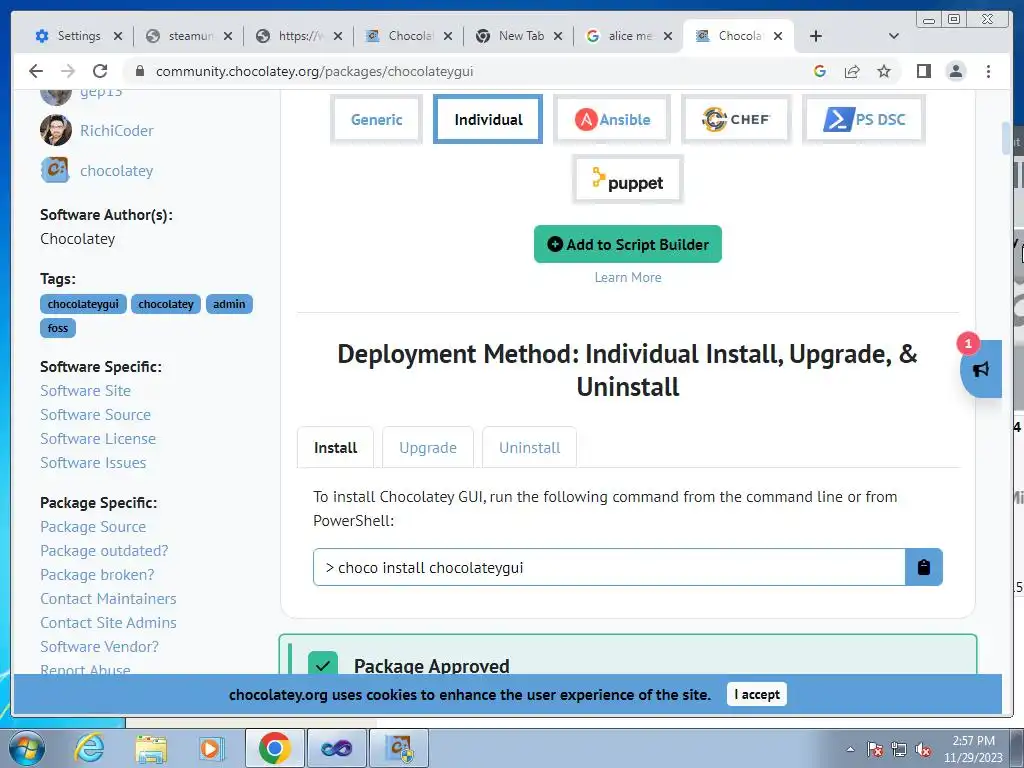Expand the tab search chevron

coord(894,36)
